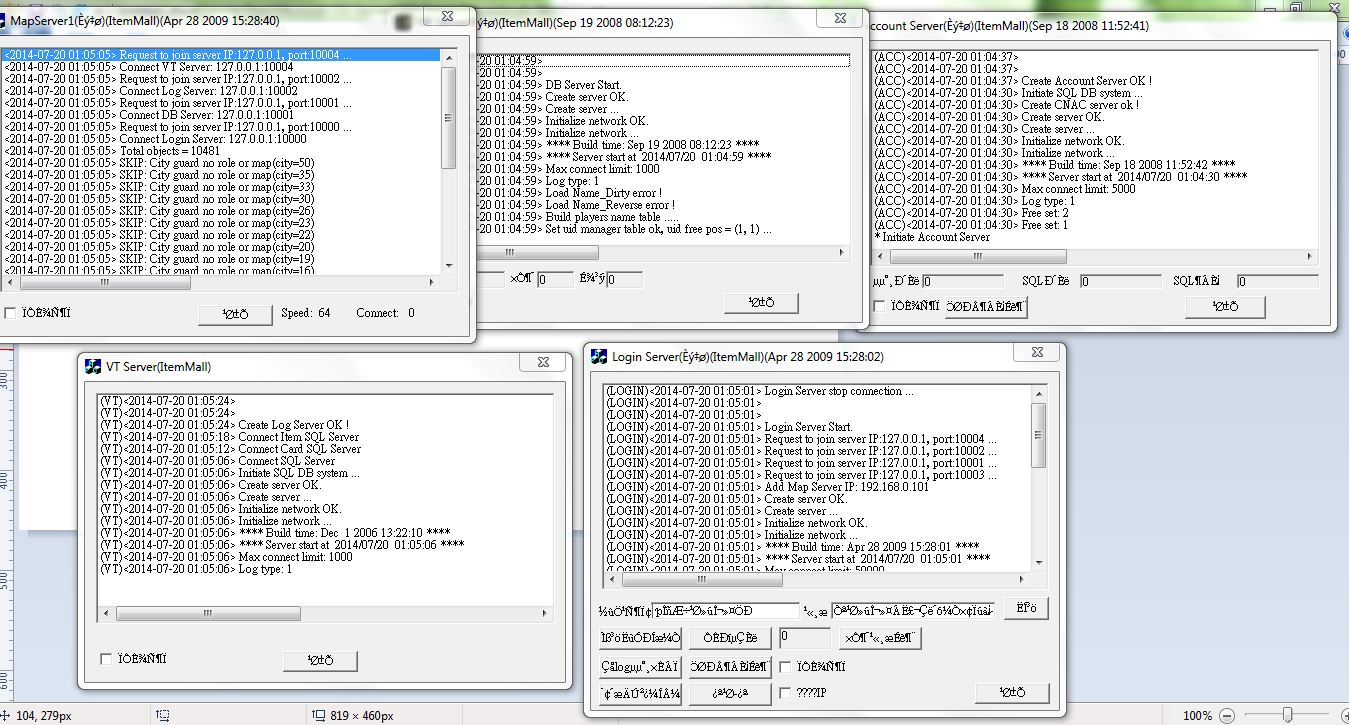Click the VT Server log's scroll right arrow
The width and height of the screenshot is (1349, 725).
pyautogui.click(x=546, y=613)
